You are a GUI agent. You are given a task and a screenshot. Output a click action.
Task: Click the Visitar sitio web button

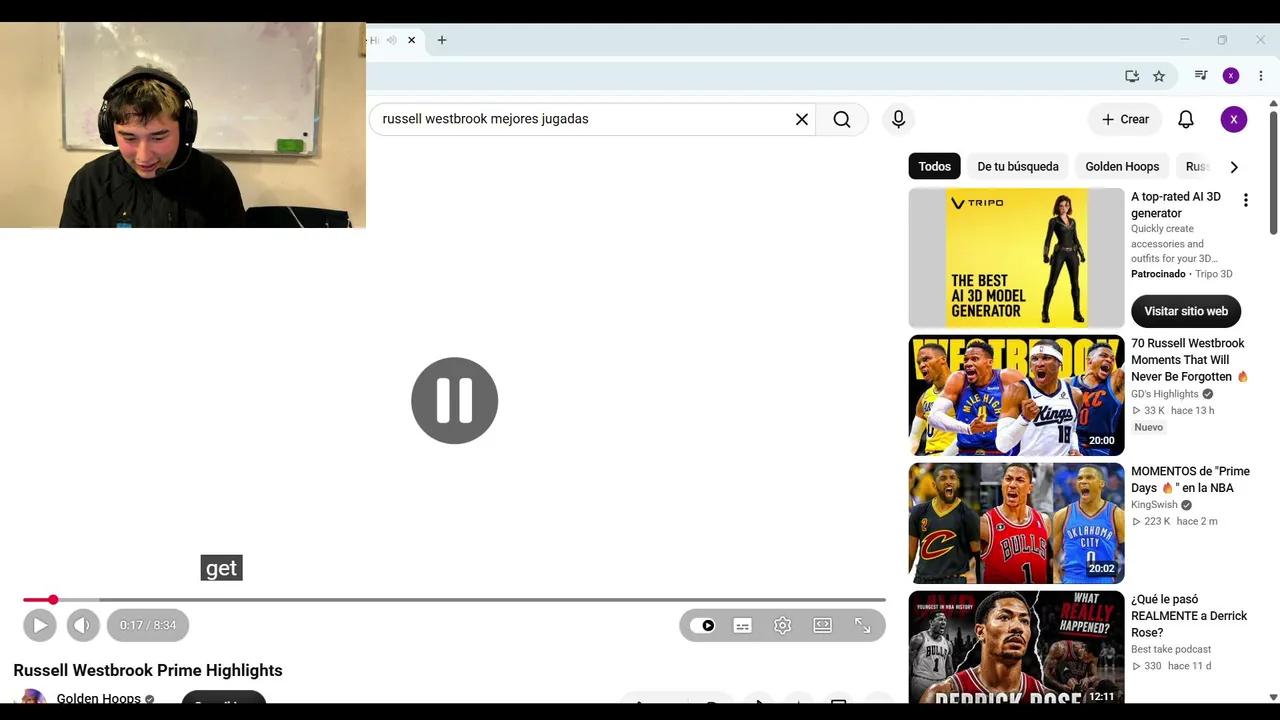click(1186, 311)
